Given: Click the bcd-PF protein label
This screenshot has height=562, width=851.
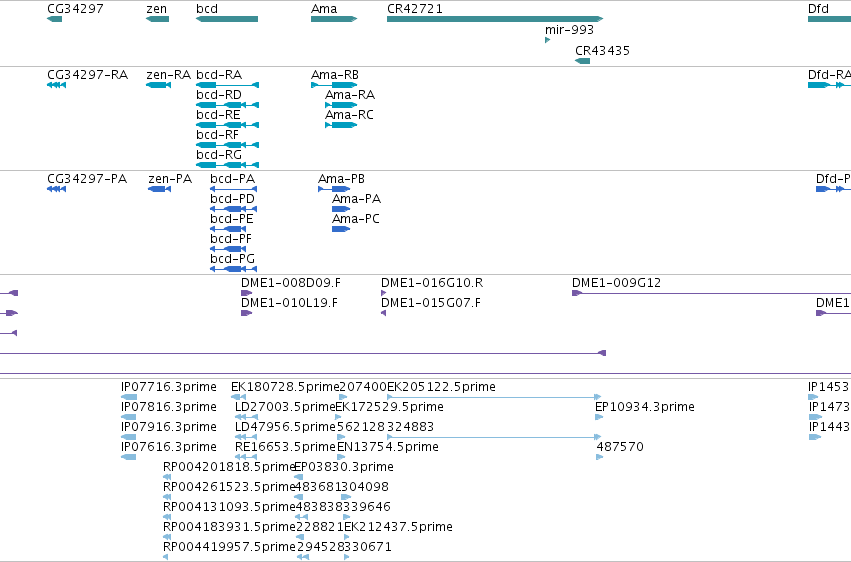Looking at the screenshot, I should (x=231, y=239).
